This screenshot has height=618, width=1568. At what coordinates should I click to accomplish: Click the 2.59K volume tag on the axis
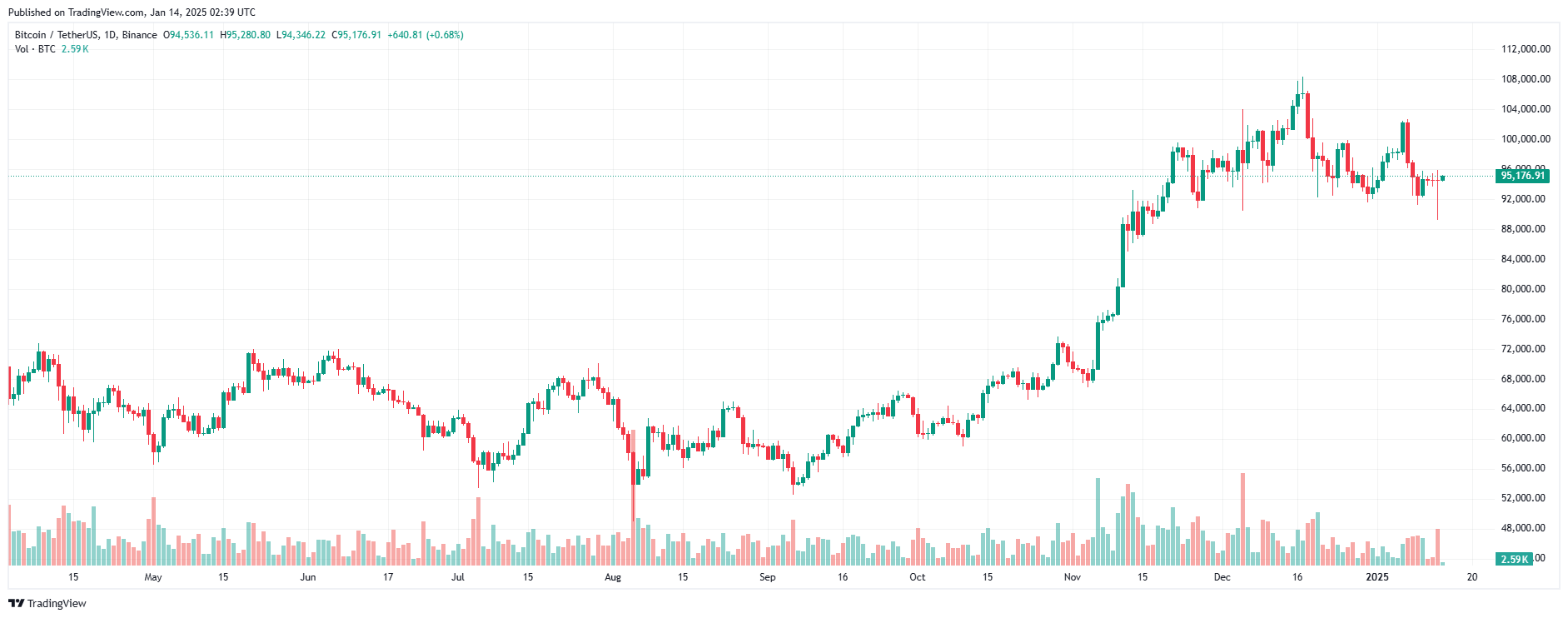point(1514,559)
